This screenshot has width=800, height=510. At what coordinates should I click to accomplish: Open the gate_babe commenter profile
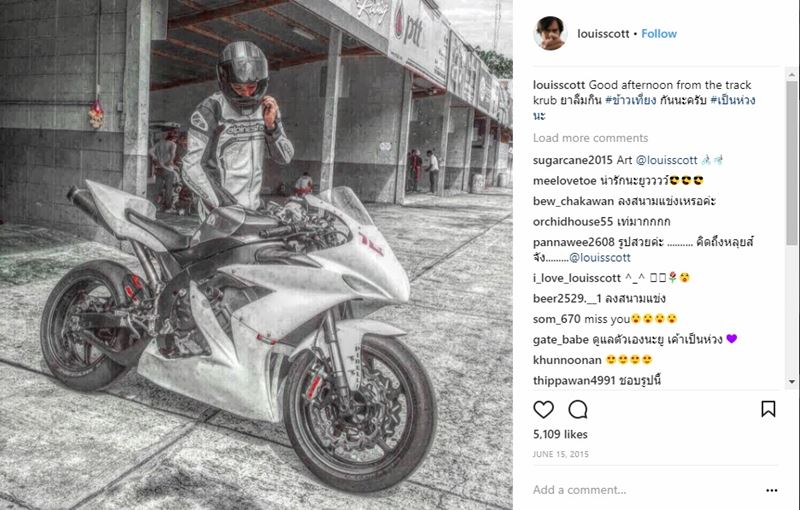[x=561, y=339]
